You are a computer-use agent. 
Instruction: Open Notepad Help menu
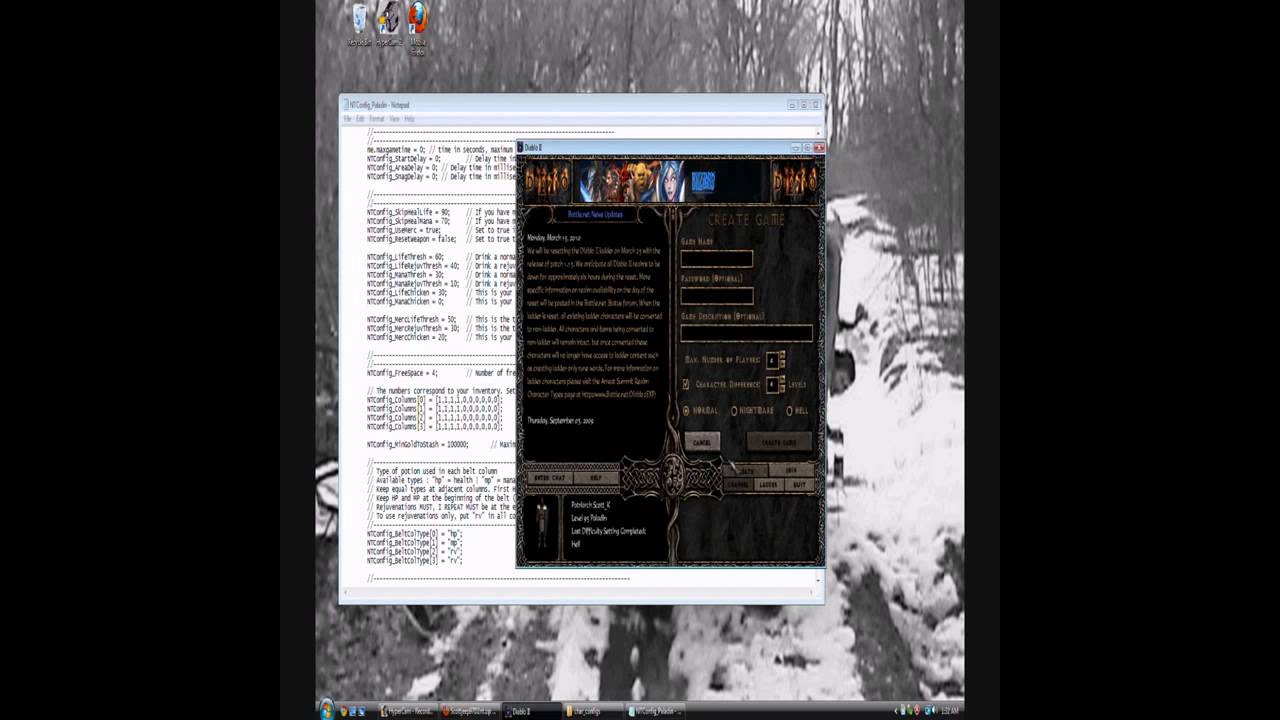(x=409, y=119)
